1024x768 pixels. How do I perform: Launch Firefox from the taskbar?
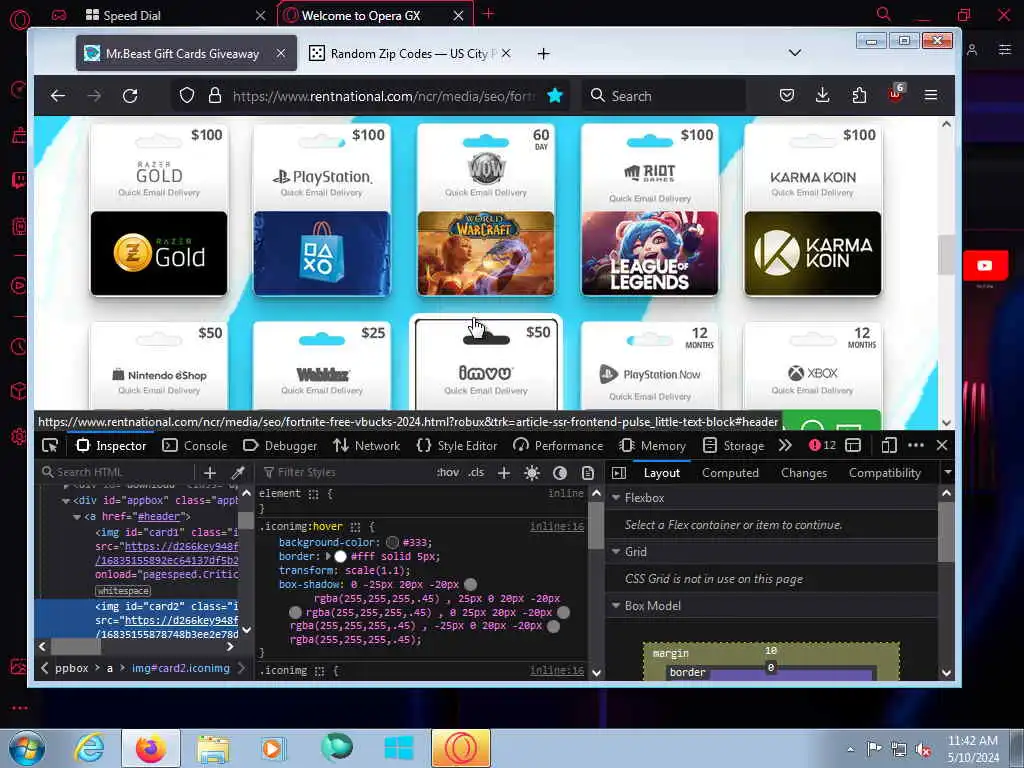click(x=151, y=748)
